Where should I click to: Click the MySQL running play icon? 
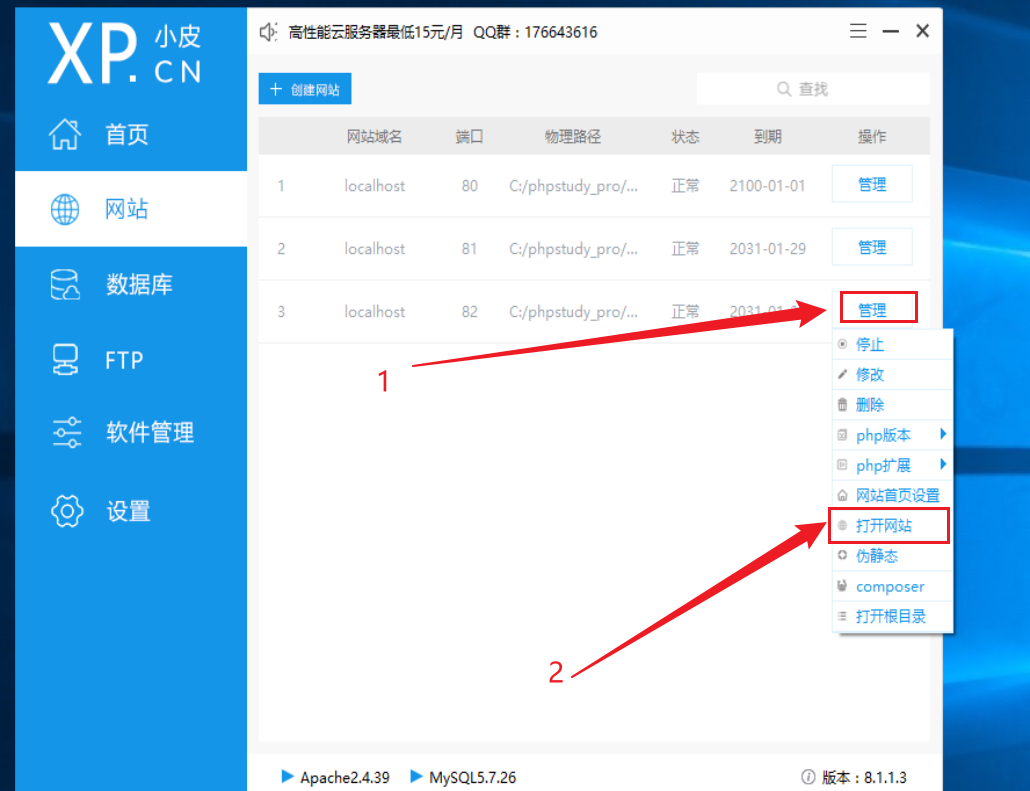coord(416,776)
